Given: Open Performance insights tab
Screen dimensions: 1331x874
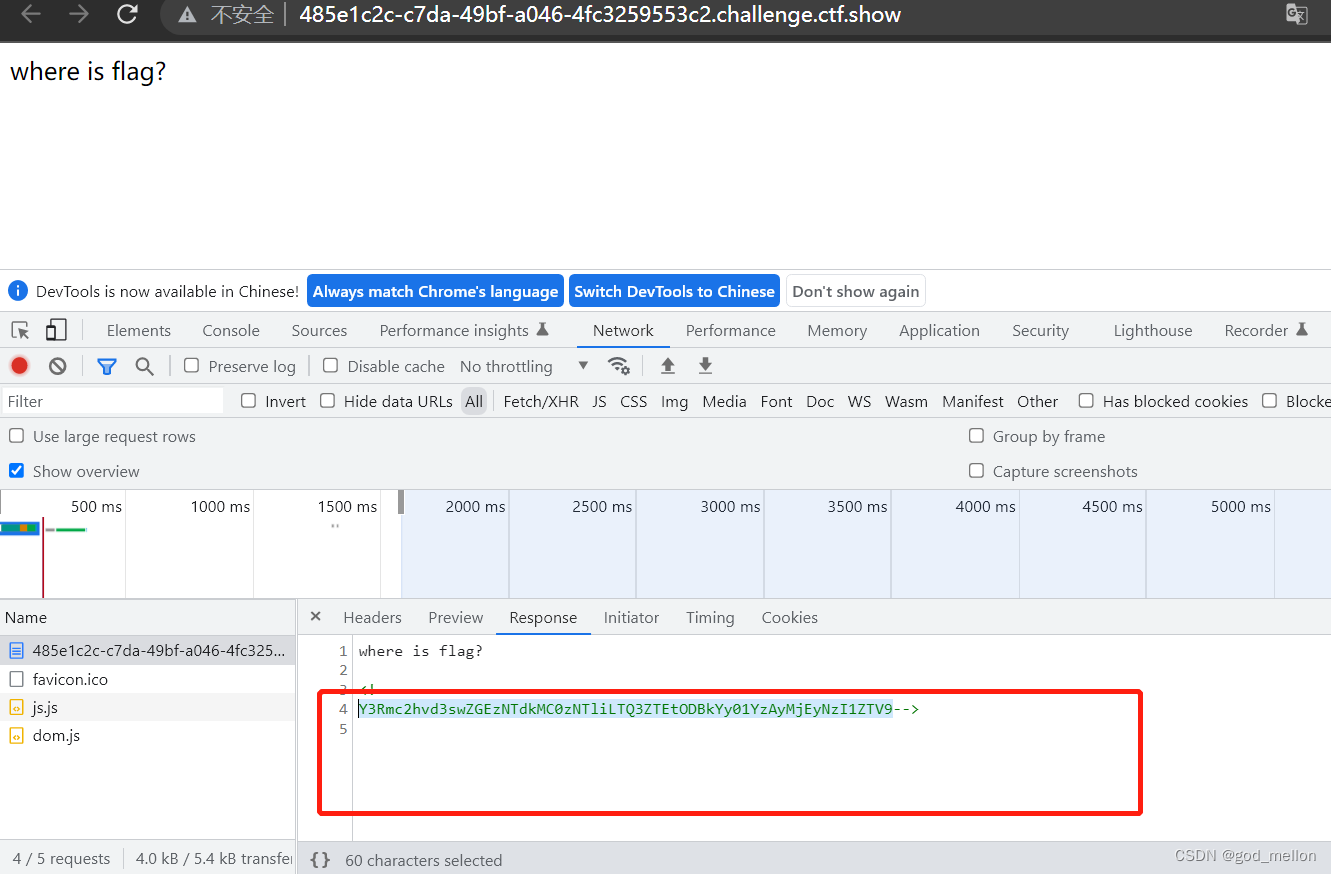Looking at the screenshot, I should 464,330.
